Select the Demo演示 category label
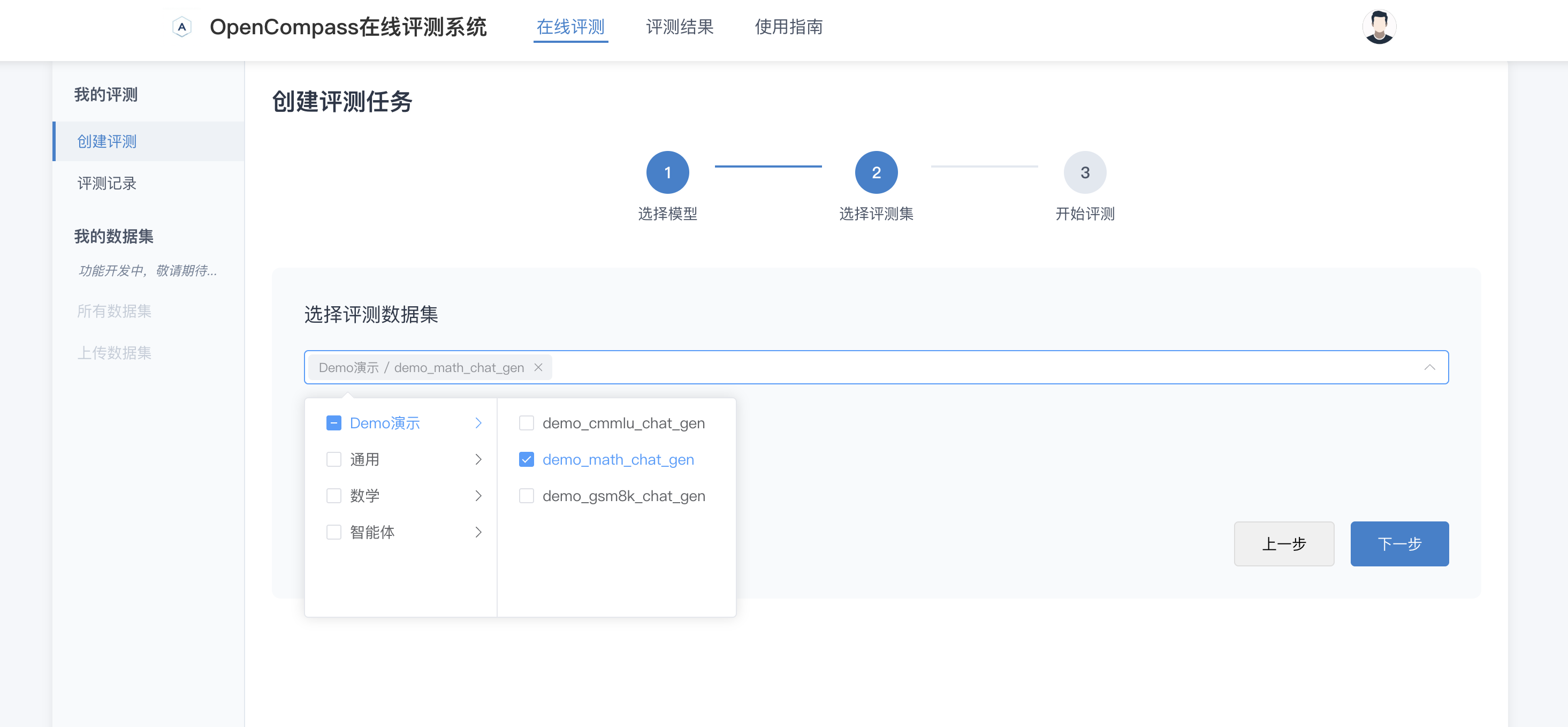Image resolution: width=1568 pixels, height=727 pixels. click(x=385, y=422)
